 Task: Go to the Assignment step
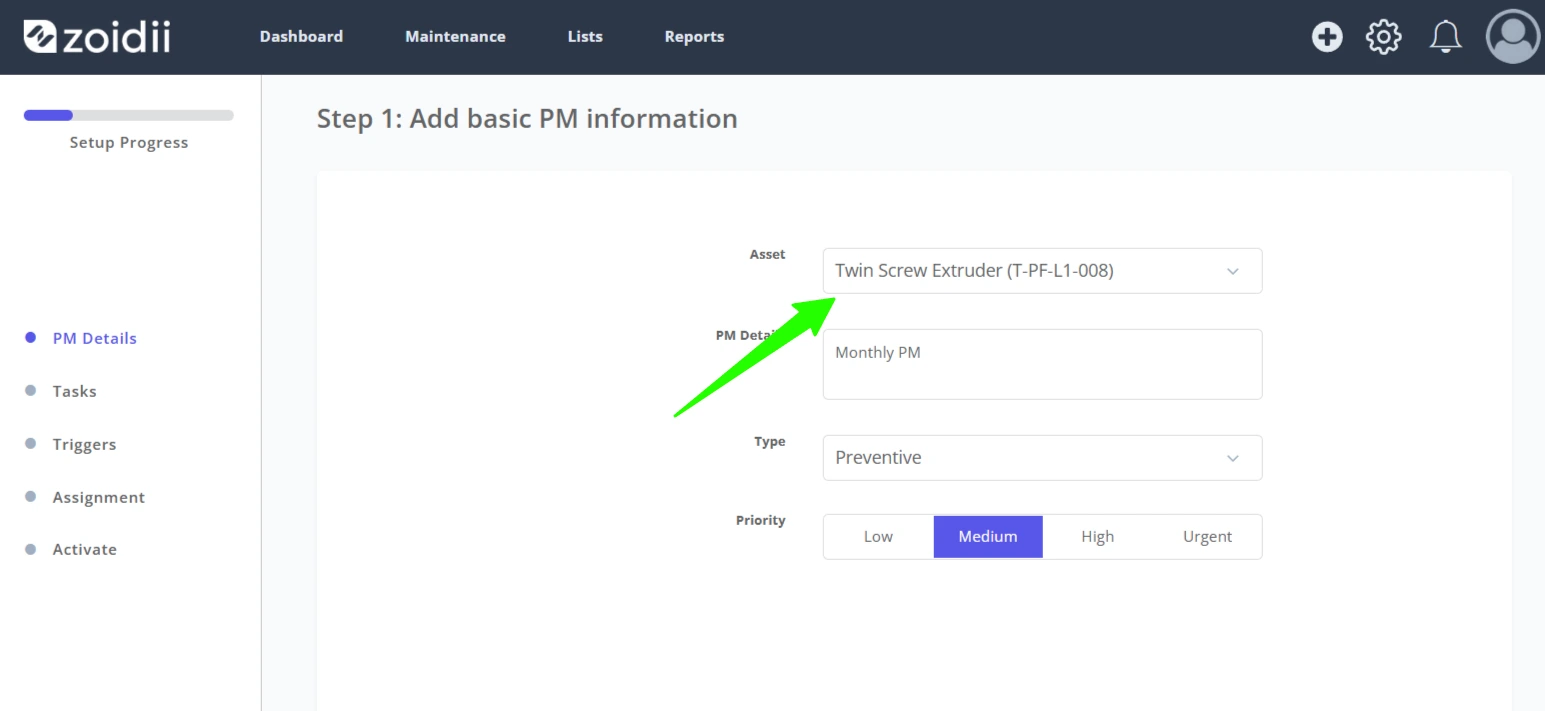point(98,497)
